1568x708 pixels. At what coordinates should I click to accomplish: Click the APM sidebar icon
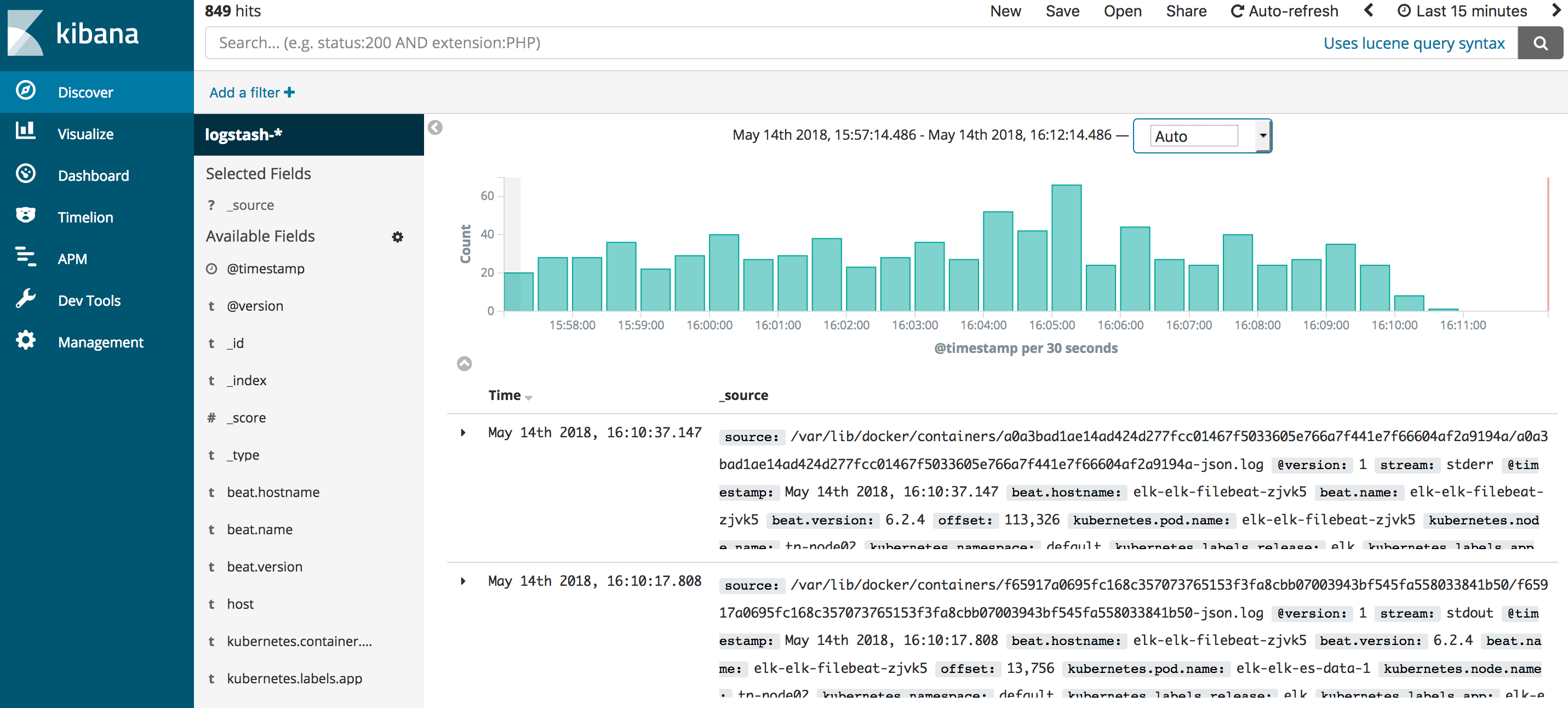coord(26,258)
